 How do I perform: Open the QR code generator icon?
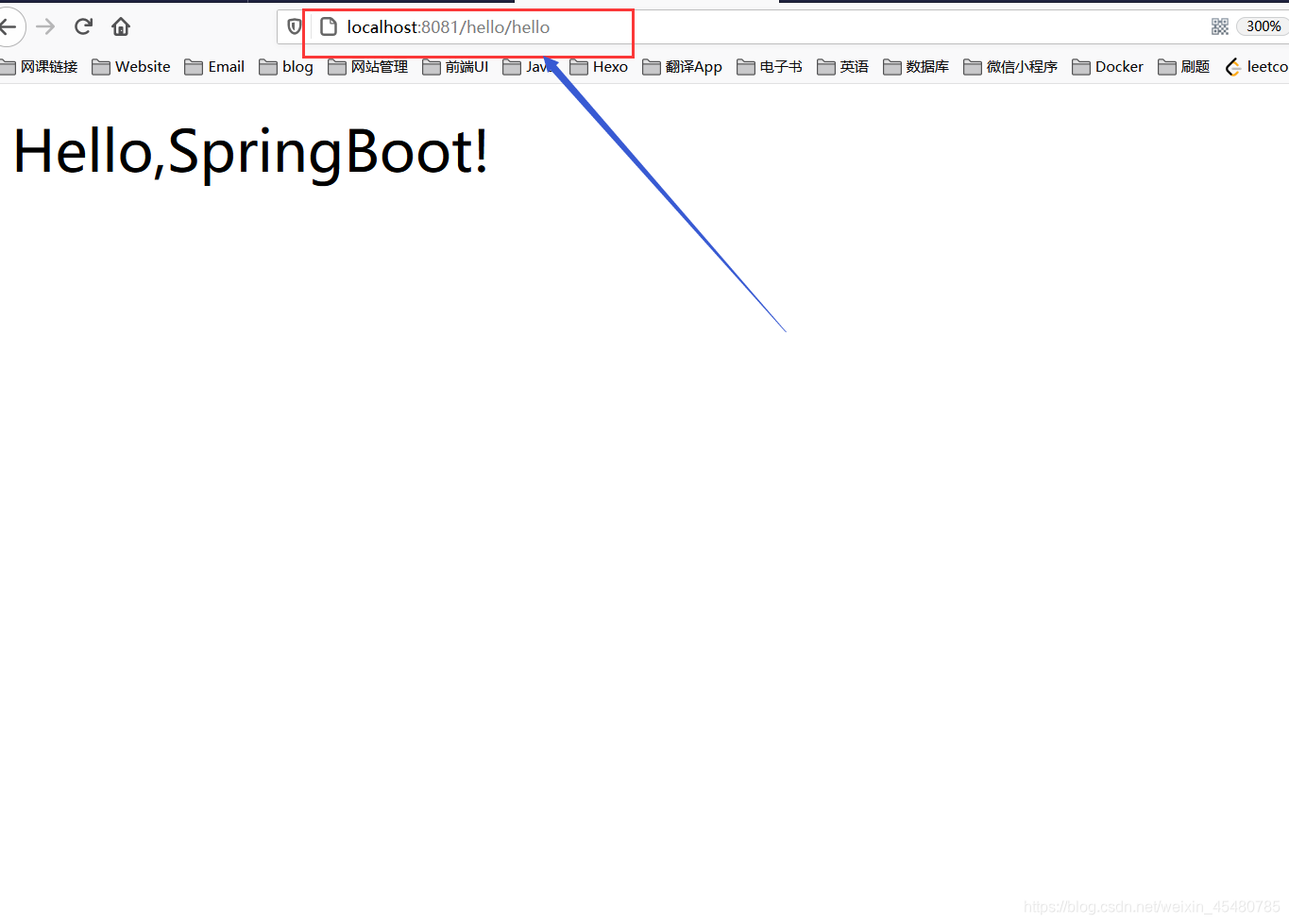(1220, 26)
